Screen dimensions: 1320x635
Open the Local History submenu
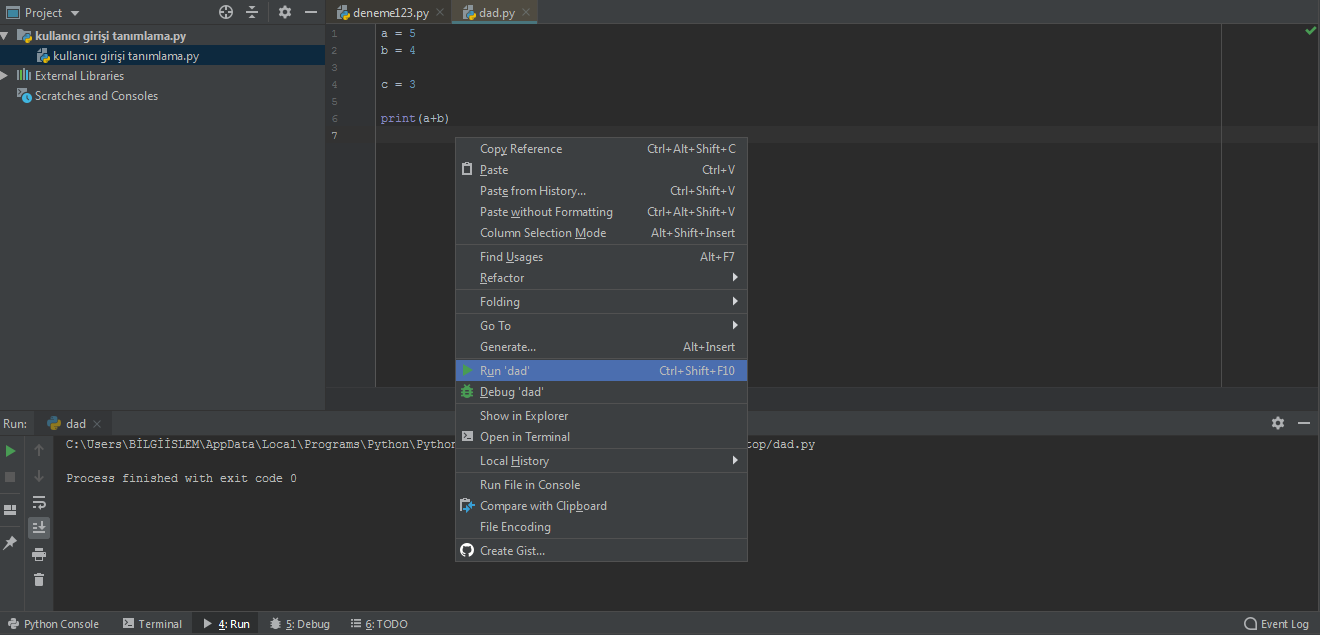tap(601, 461)
